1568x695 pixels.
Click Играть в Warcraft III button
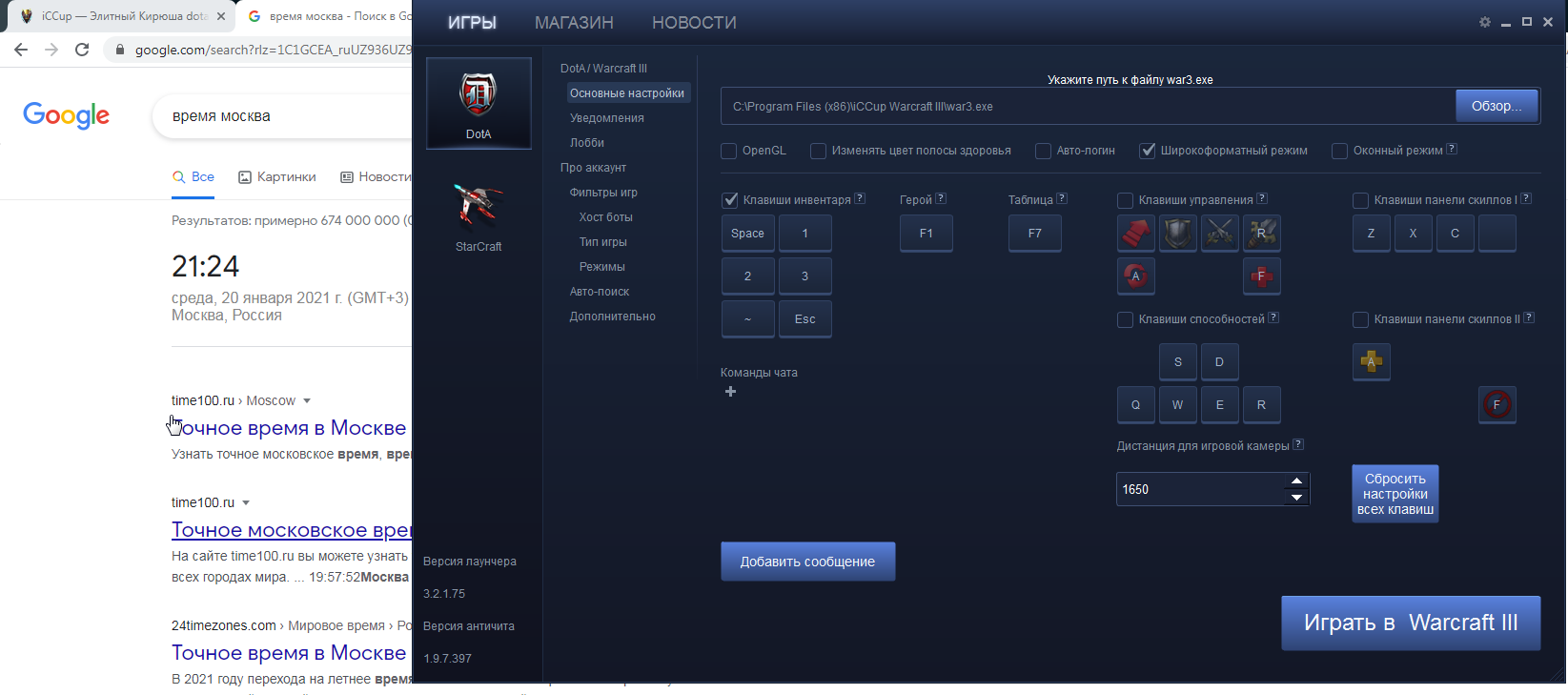(x=1411, y=623)
